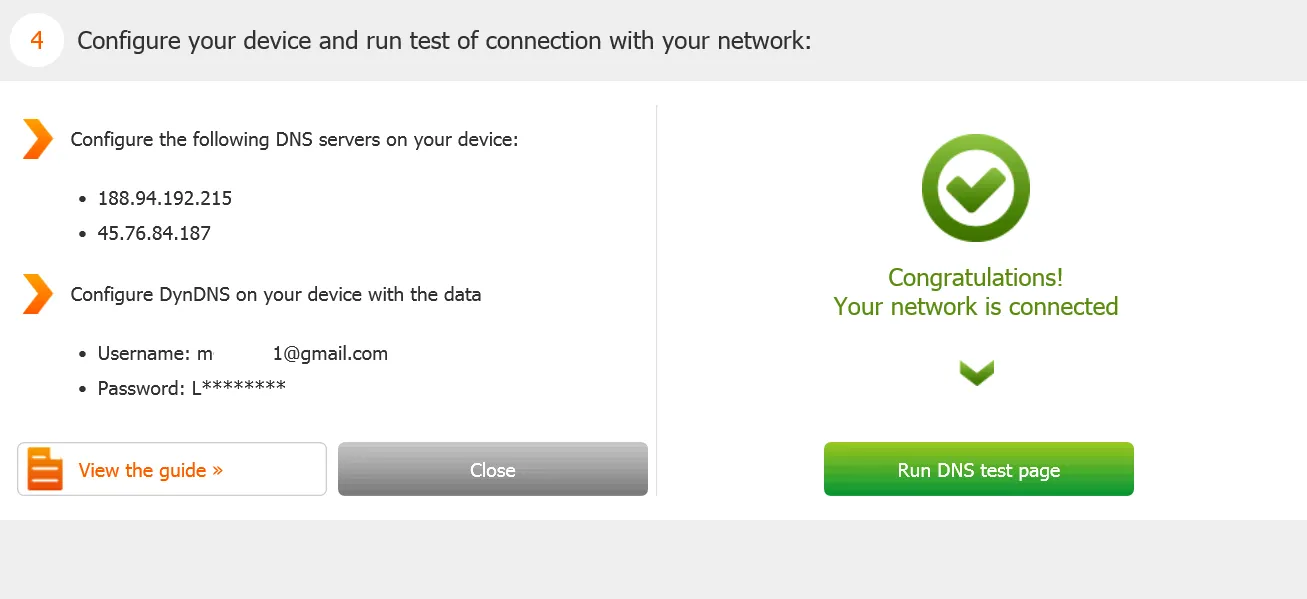Click the step 4 number circle

(37, 41)
